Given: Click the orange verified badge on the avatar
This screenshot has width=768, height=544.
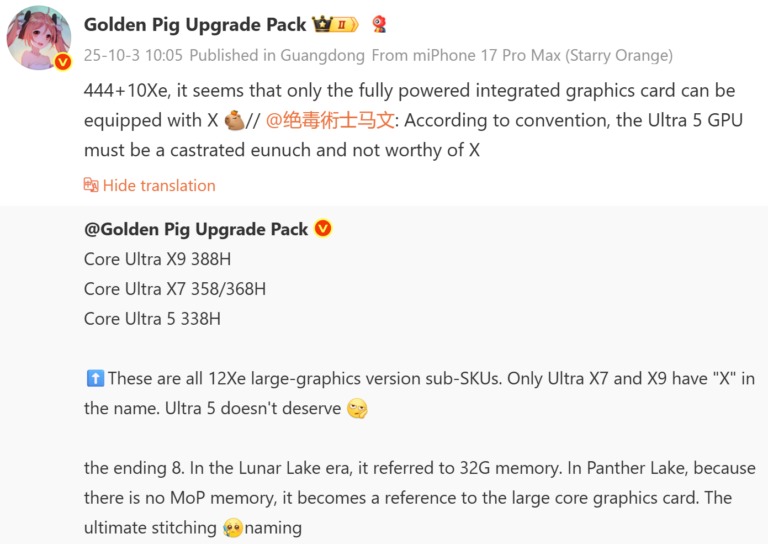Looking at the screenshot, I should tap(62, 62).
